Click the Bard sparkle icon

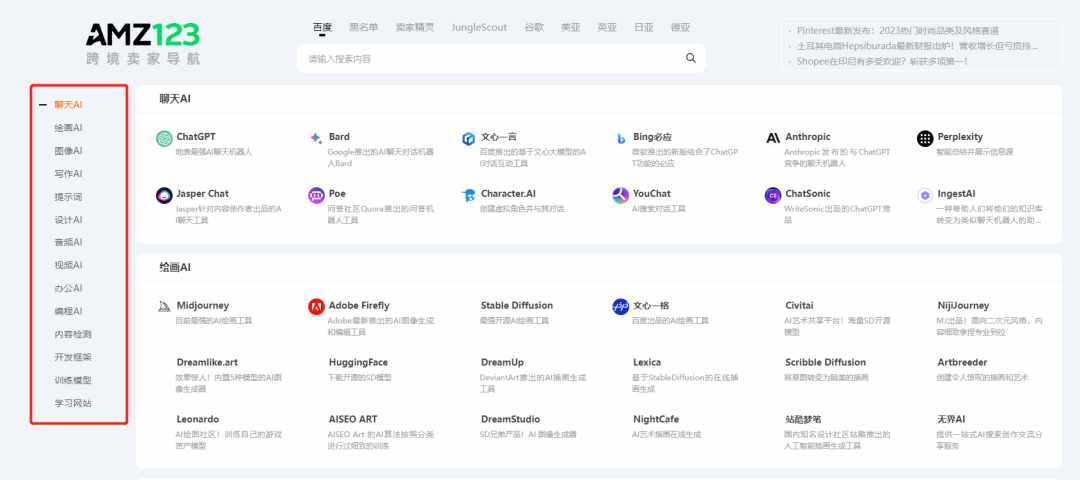(316, 138)
